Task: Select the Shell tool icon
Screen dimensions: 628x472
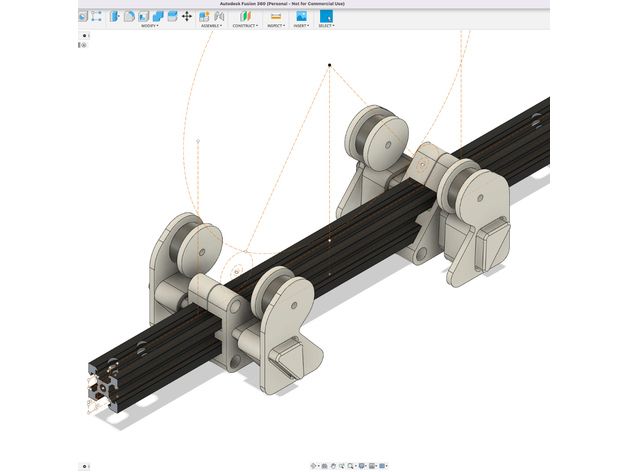Action: click(144, 17)
